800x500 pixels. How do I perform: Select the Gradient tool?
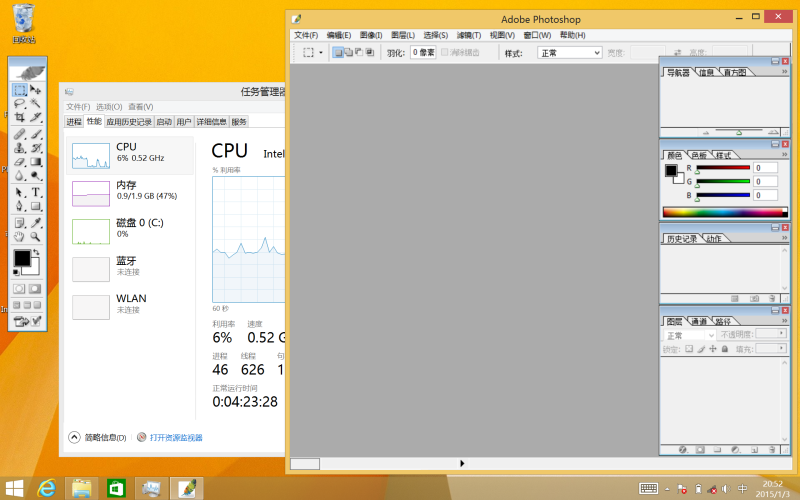pos(35,162)
